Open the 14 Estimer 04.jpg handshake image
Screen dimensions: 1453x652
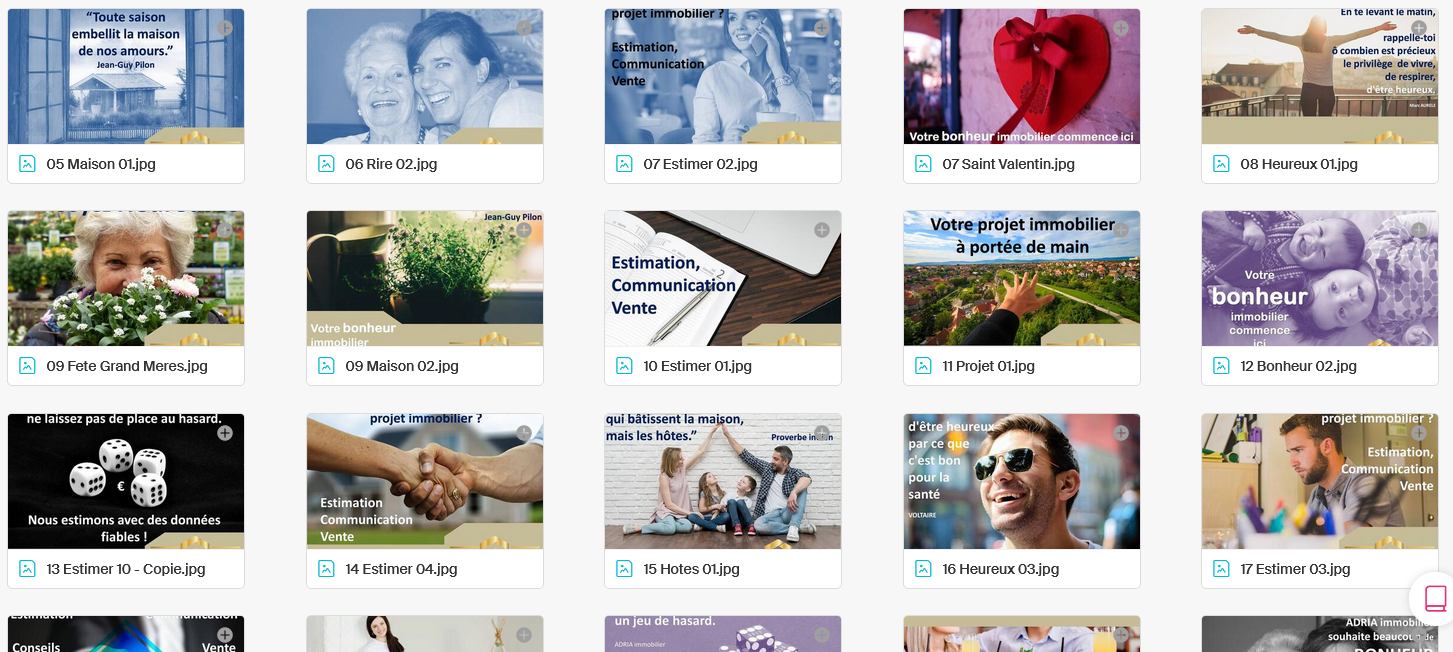(x=425, y=482)
